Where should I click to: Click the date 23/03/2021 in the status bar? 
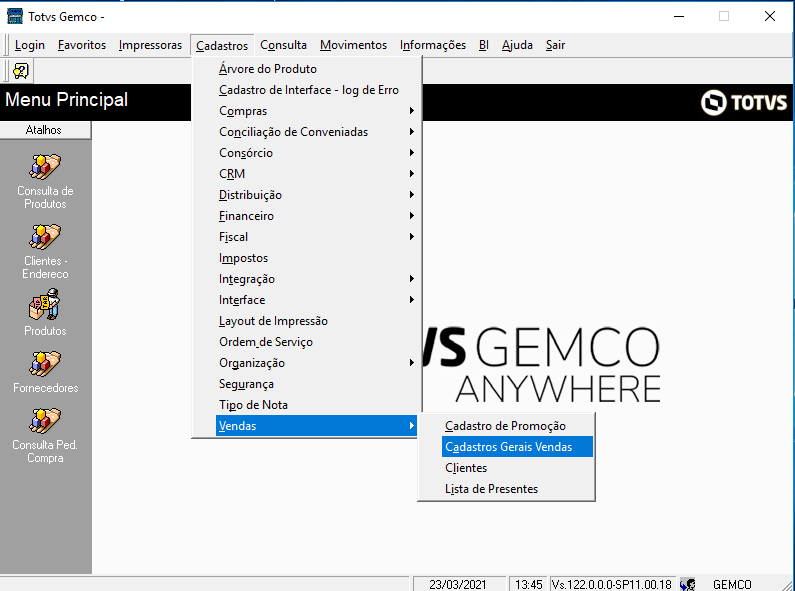tap(458, 584)
